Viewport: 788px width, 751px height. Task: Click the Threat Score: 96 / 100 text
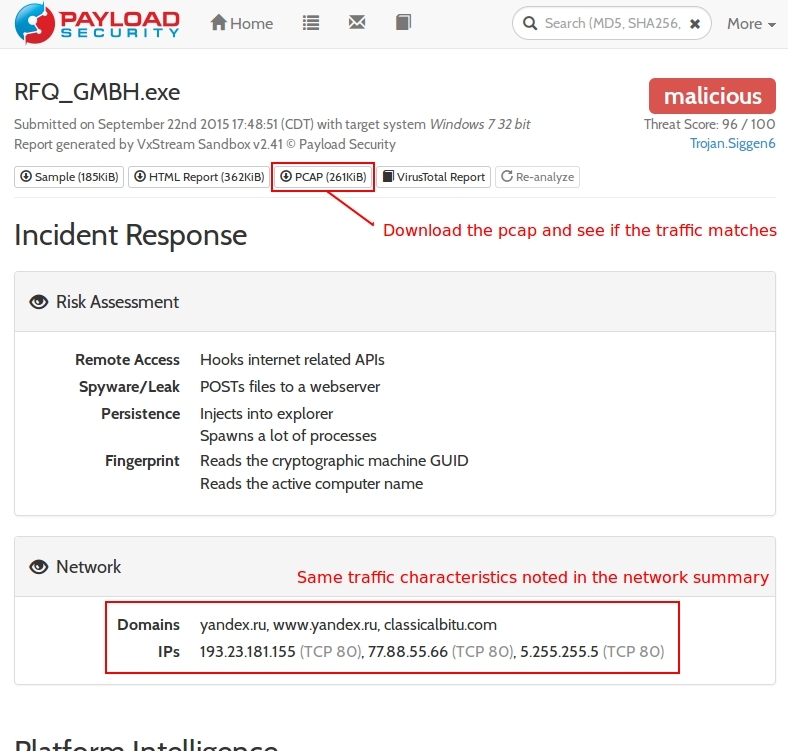click(x=710, y=124)
